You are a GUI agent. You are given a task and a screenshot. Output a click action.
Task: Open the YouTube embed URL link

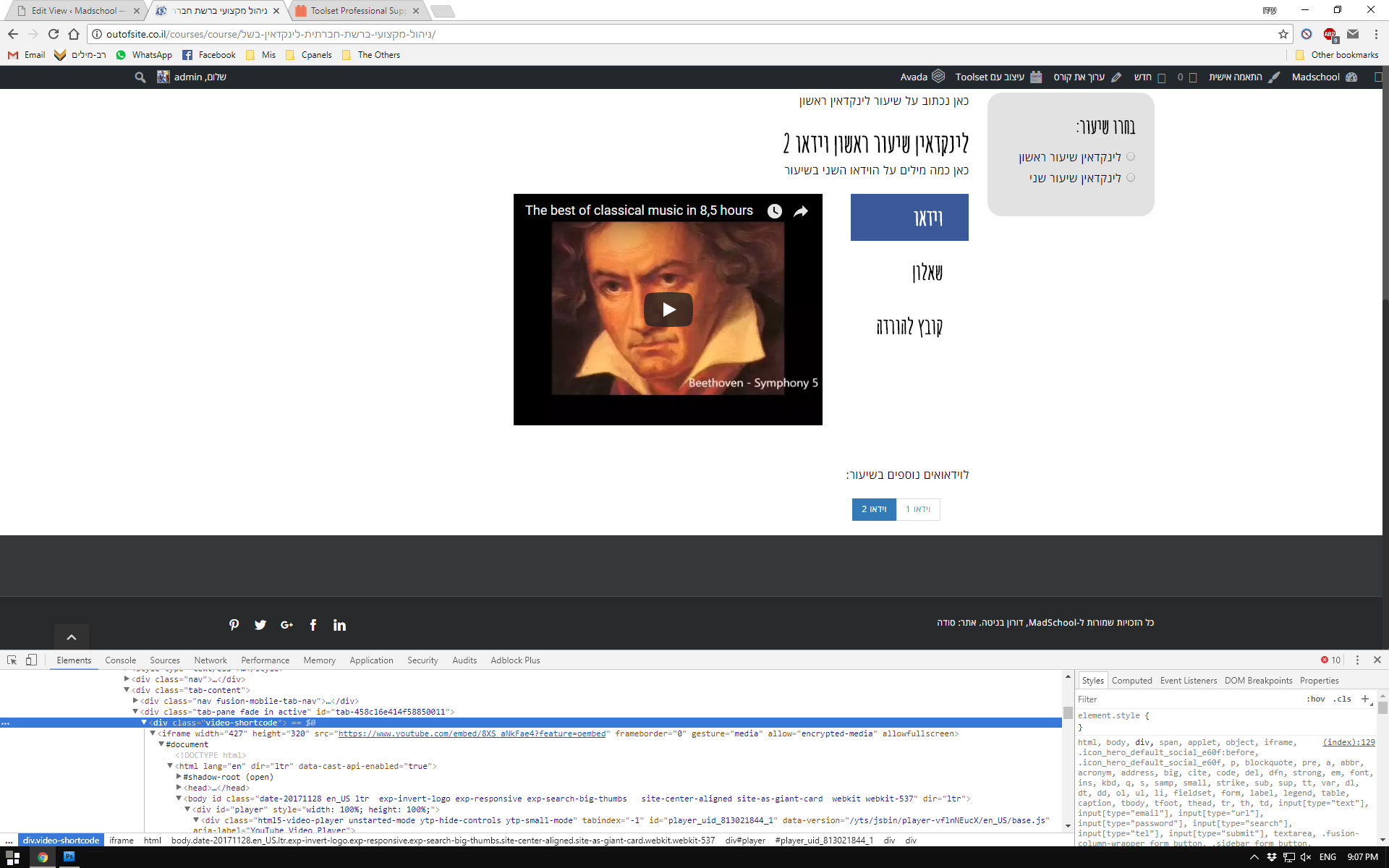[472, 733]
